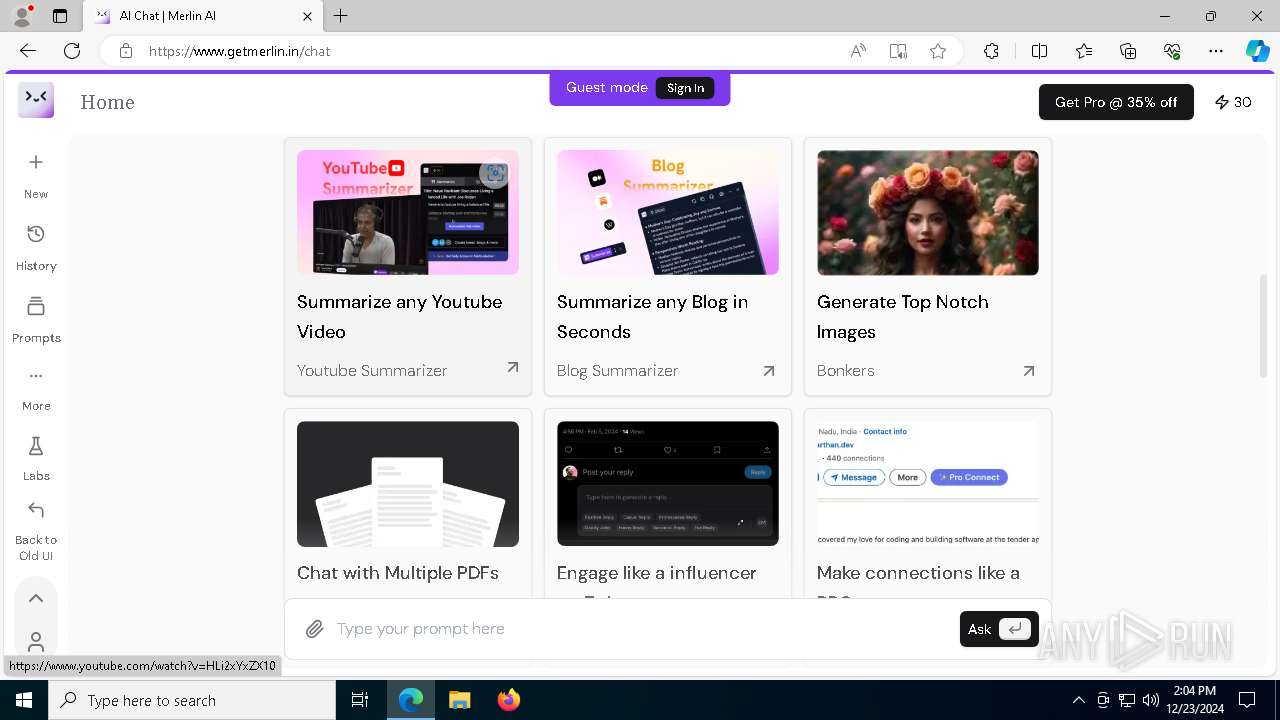
Task: Open browser Extensions icon
Action: (x=991, y=51)
